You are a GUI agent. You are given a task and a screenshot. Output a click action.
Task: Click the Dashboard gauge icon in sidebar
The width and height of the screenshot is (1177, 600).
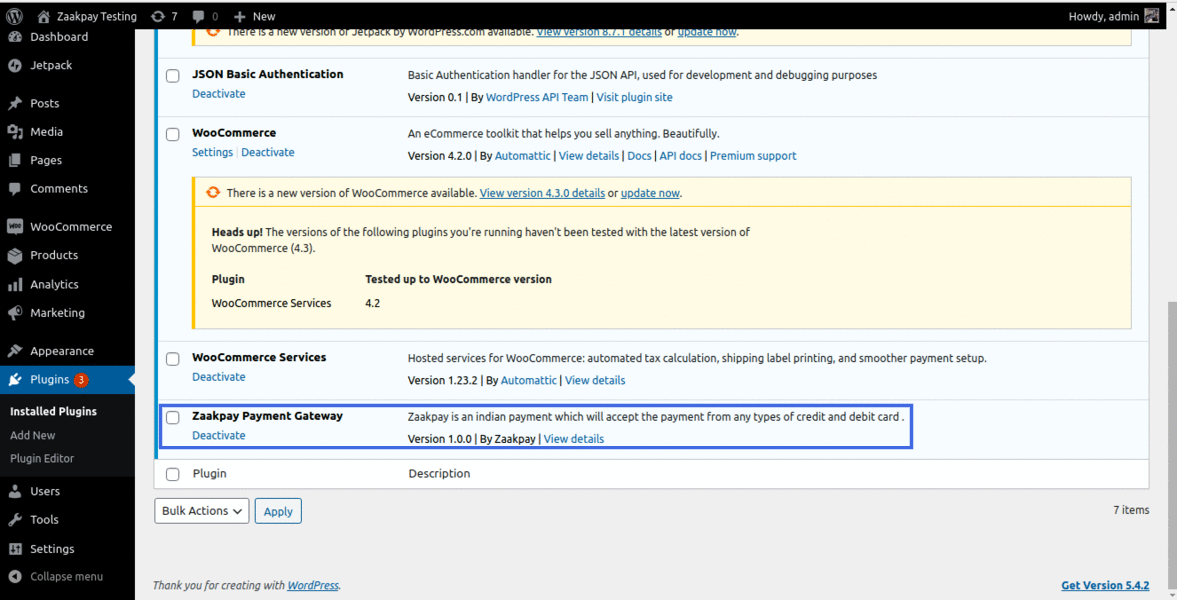[14, 37]
